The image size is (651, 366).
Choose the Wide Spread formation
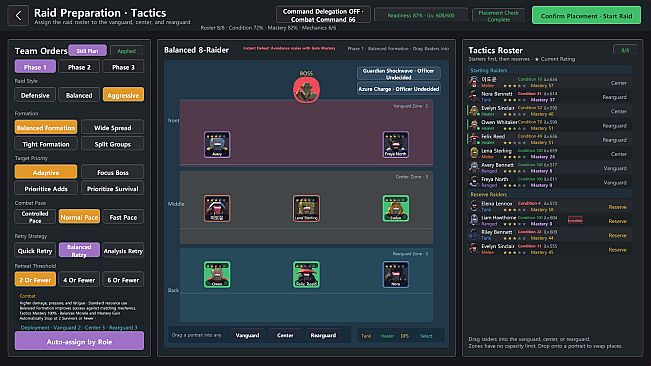pyautogui.click(x=113, y=127)
